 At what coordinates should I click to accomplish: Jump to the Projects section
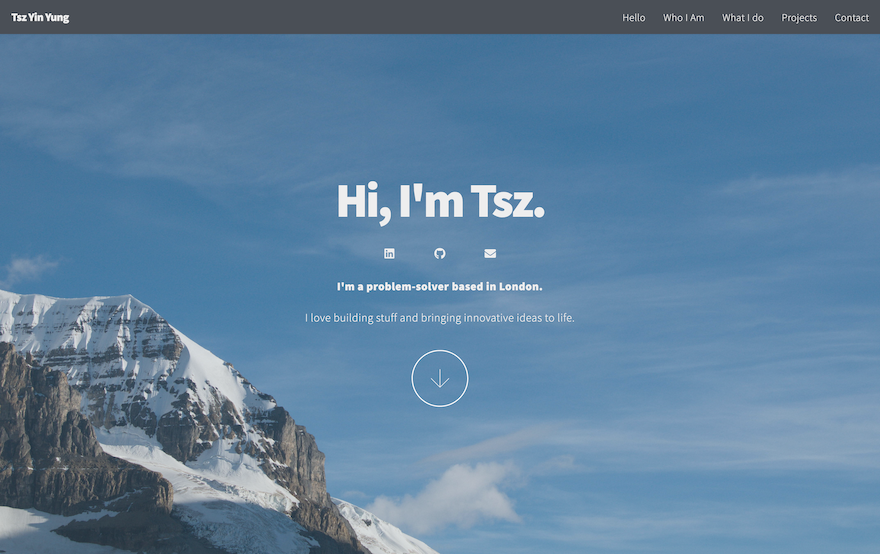[799, 17]
